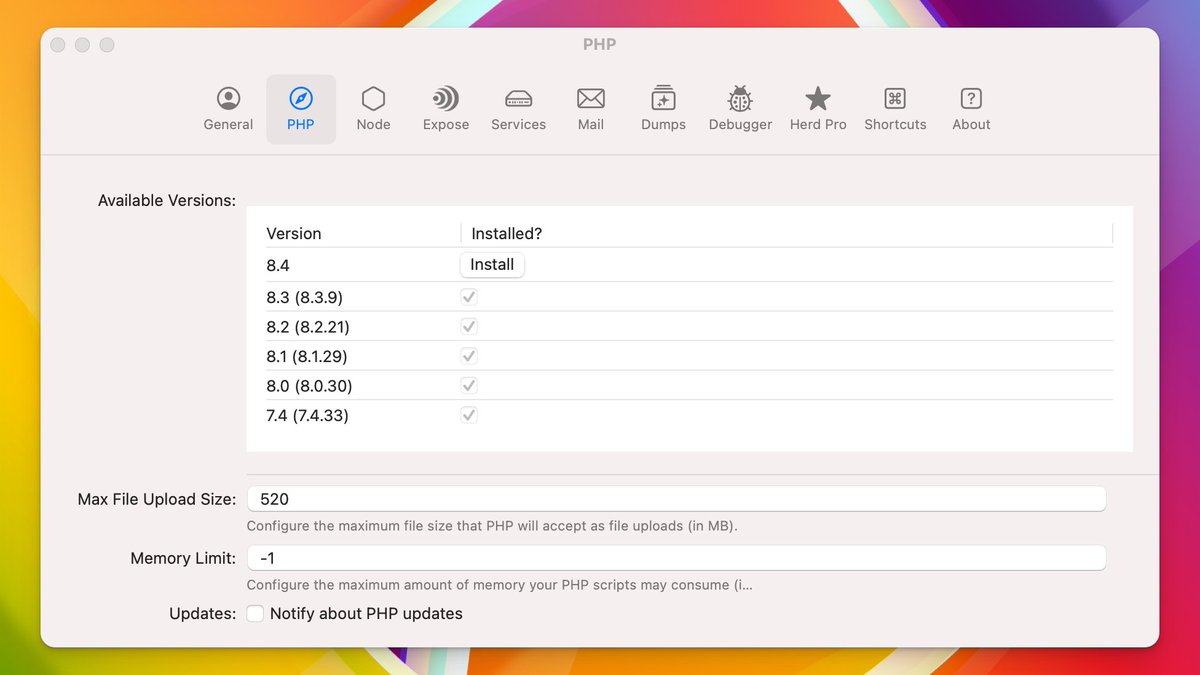Click the Installed? column header
The width and height of the screenshot is (1200, 675).
pos(507,233)
